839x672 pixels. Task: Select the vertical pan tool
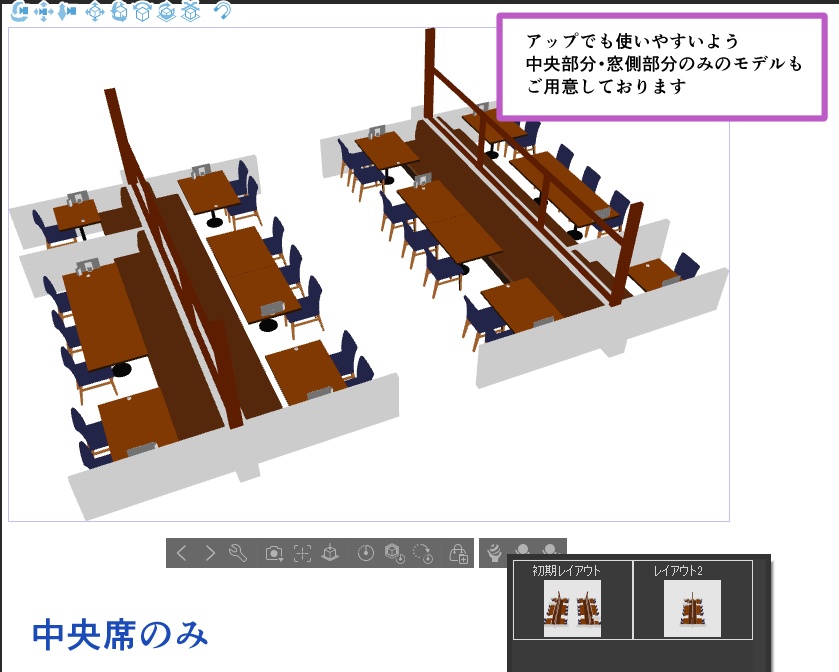click(x=68, y=12)
